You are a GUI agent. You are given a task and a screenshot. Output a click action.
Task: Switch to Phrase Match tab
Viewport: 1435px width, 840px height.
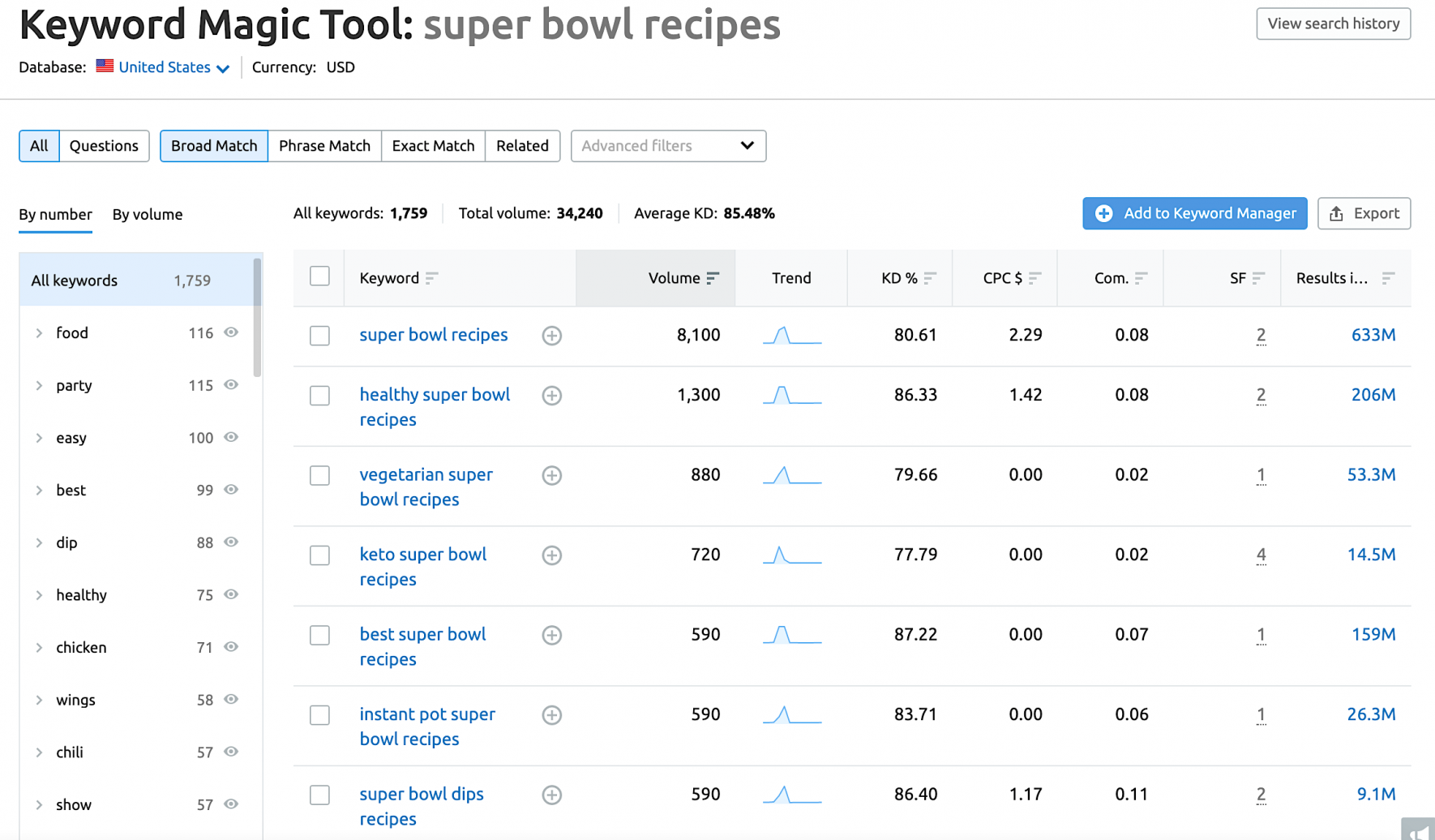pos(324,146)
